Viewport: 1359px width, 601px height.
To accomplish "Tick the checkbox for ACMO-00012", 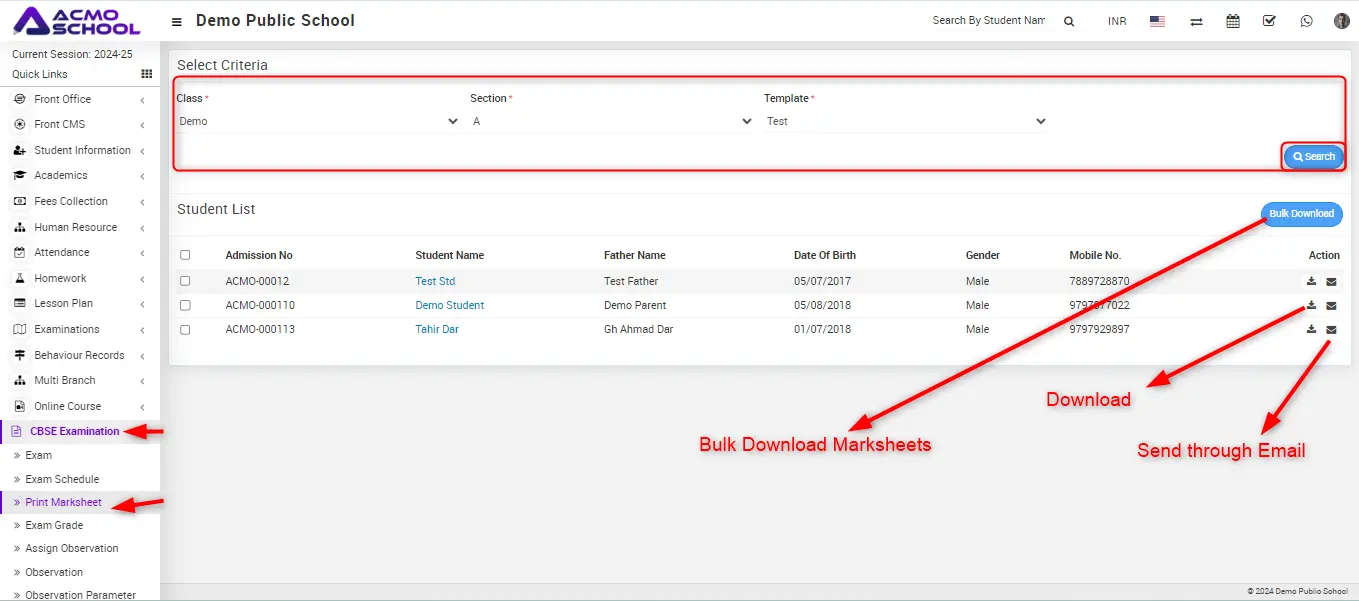I will 185,281.
